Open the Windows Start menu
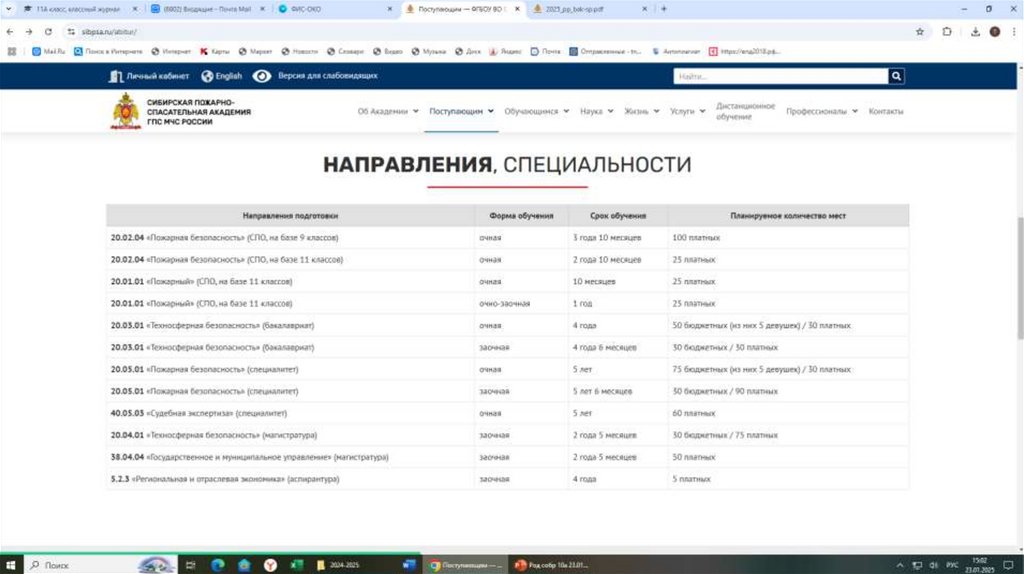Screen dimensions: 1024x574 coord(11,565)
